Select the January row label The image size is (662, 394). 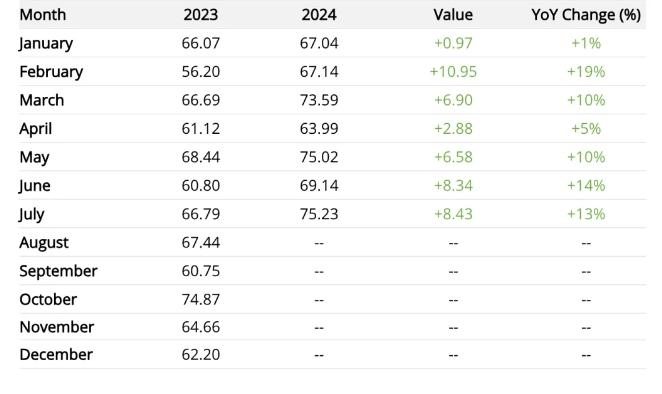pos(46,43)
